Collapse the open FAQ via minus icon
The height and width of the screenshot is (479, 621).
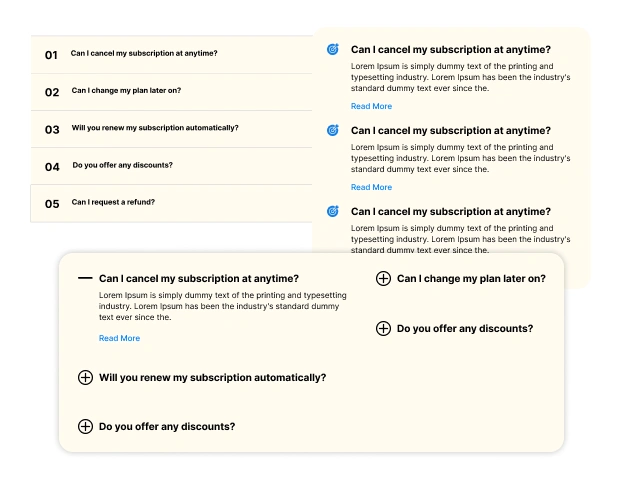[x=85, y=278]
